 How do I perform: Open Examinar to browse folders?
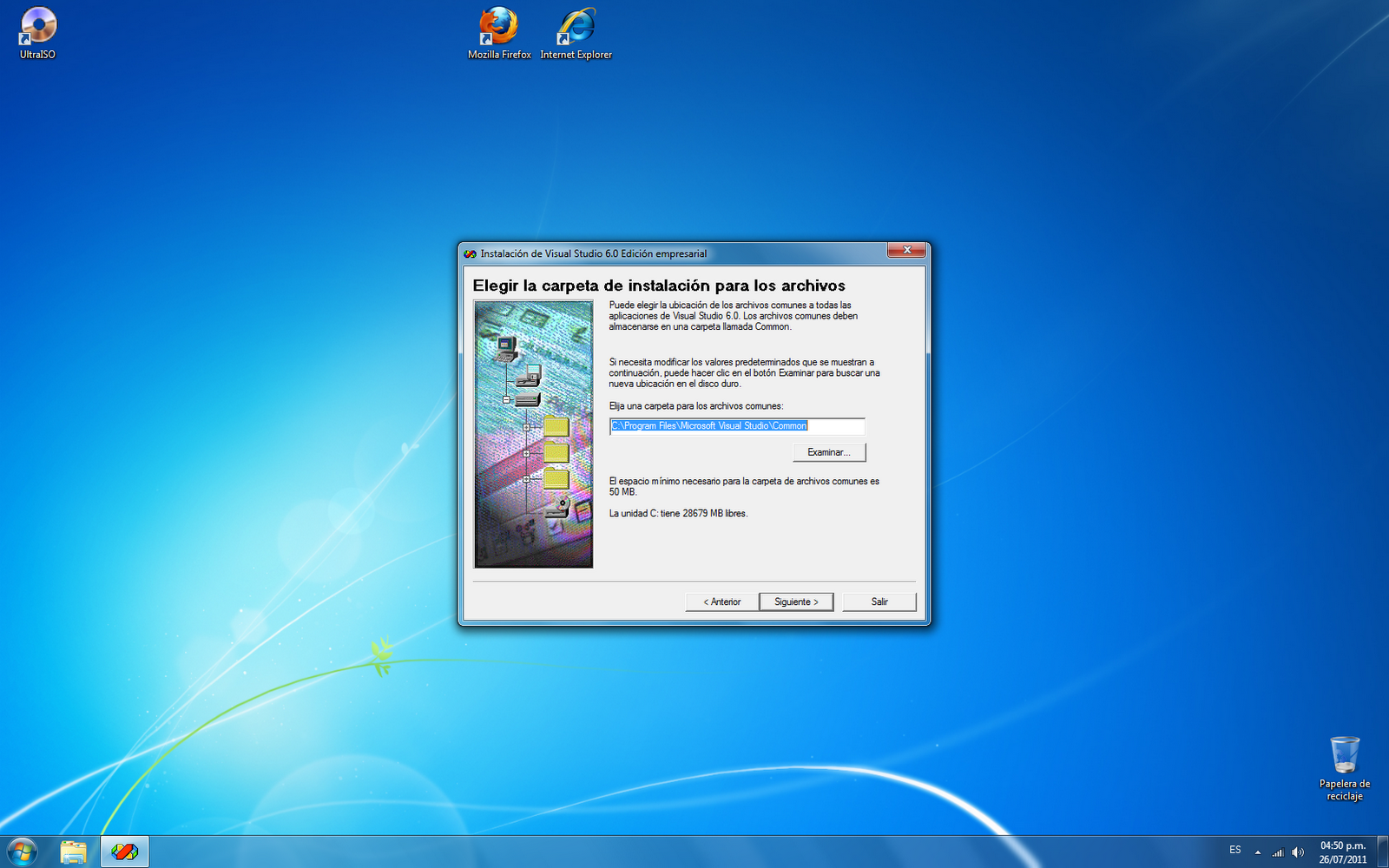(x=828, y=452)
